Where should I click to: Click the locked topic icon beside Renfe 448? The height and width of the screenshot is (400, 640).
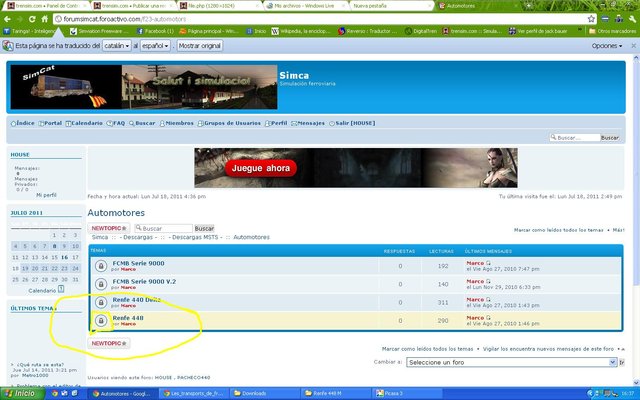tap(101, 320)
